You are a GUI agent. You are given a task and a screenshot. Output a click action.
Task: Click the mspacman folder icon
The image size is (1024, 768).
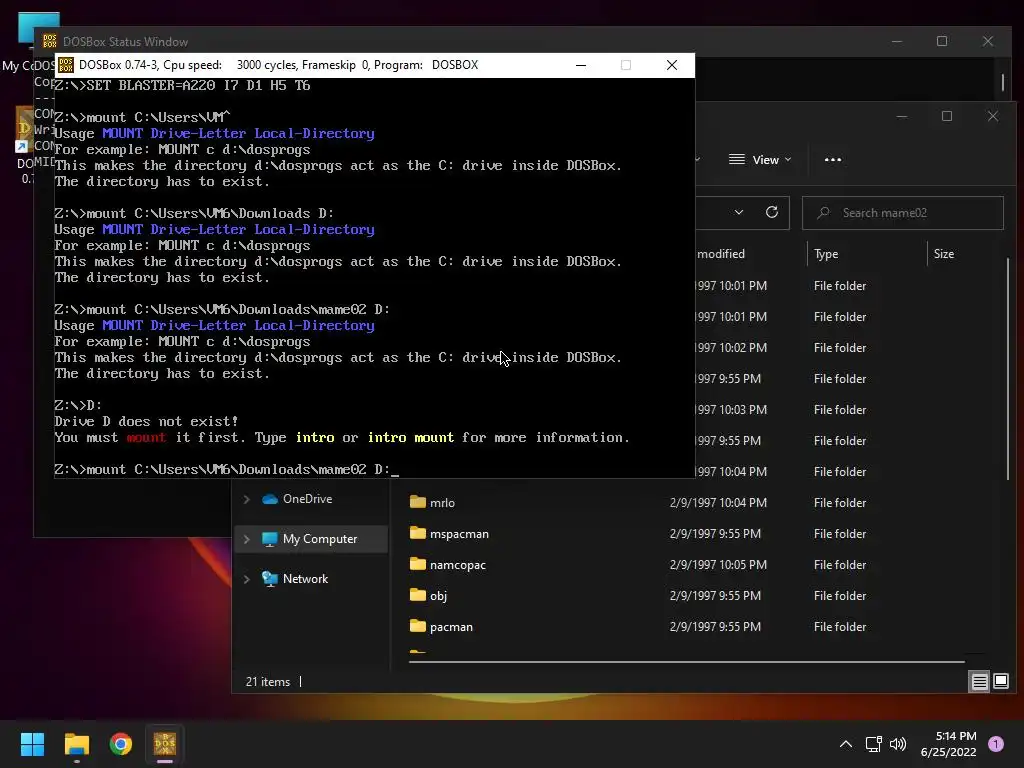pyautogui.click(x=417, y=533)
